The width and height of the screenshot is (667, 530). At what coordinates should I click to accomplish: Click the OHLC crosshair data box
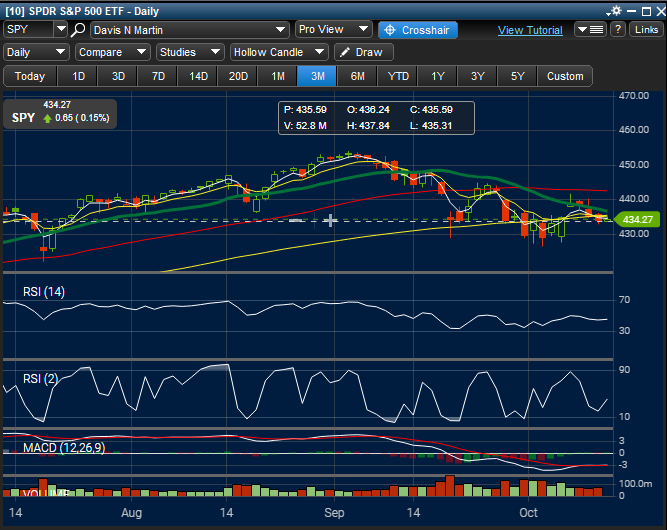pyautogui.click(x=376, y=118)
